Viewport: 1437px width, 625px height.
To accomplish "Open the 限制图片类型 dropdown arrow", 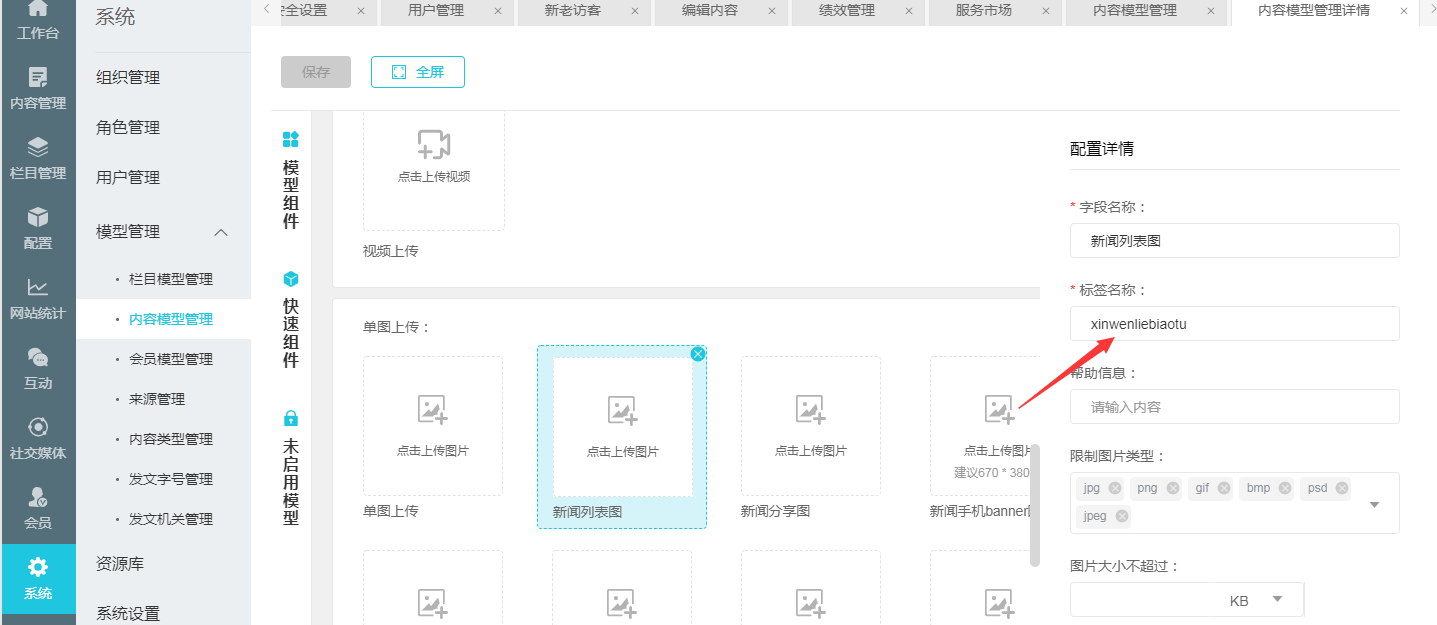I will 1375,504.
